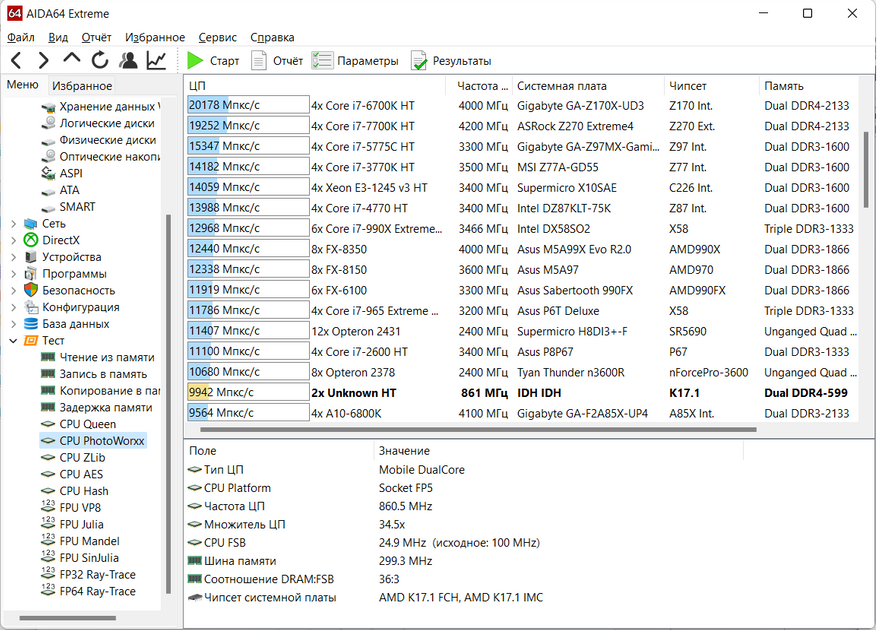The width and height of the screenshot is (877, 630).
Task: Expand the Сеть tree node
Action: [x=12, y=224]
